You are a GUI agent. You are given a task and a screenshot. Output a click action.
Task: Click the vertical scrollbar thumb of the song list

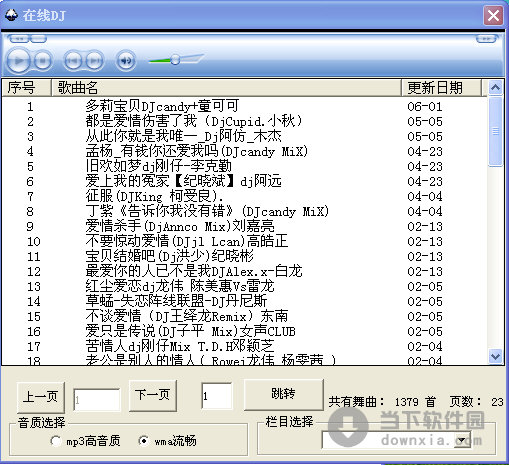(495, 131)
